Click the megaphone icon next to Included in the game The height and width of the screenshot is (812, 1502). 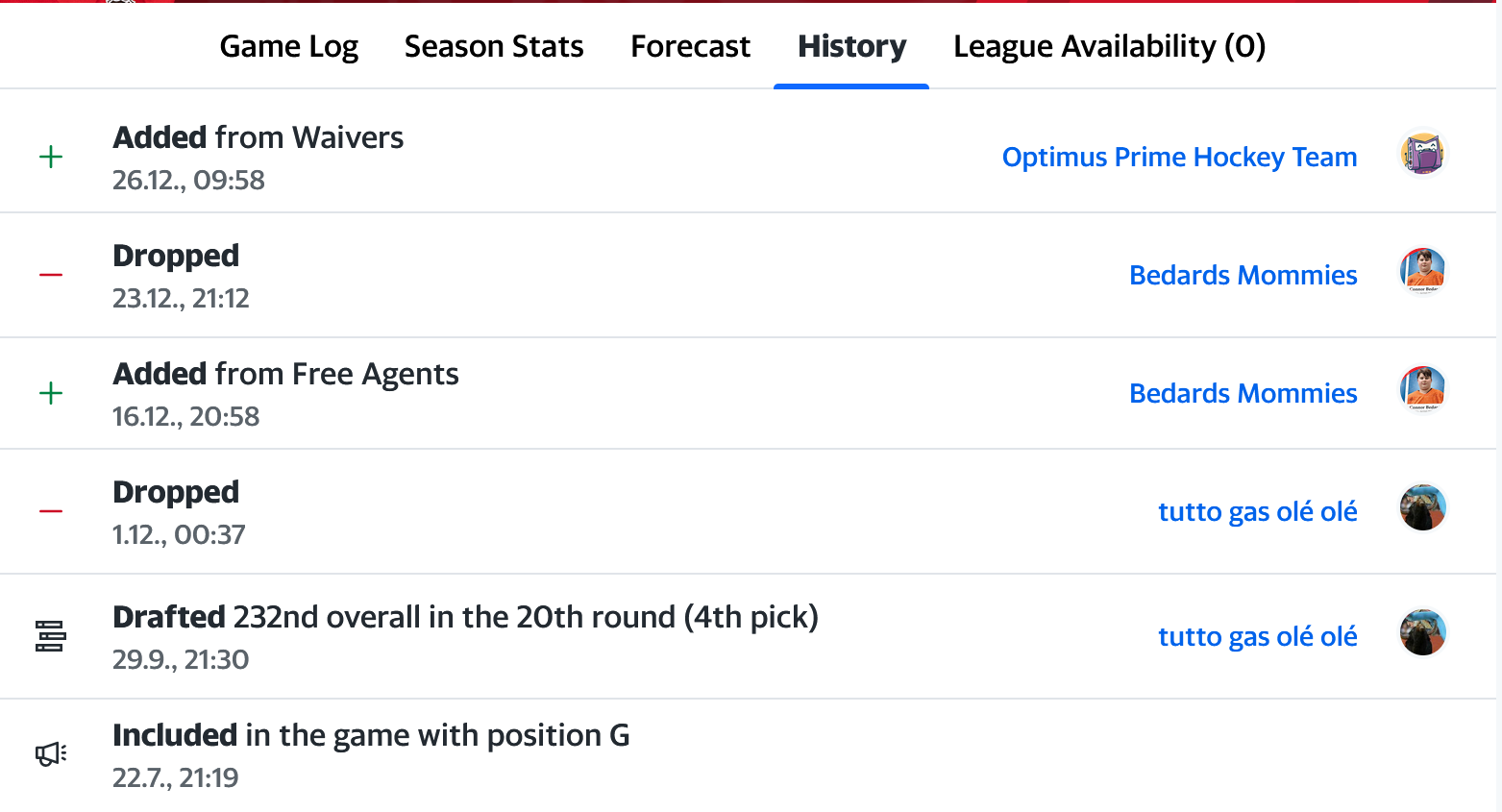pyautogui.click(x=50, y=754)
